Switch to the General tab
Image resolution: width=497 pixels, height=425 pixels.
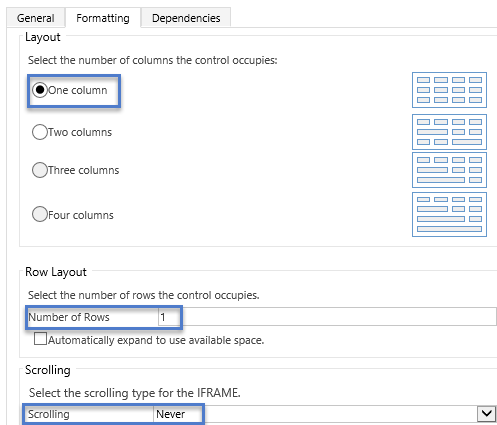[x=36, y=18]
